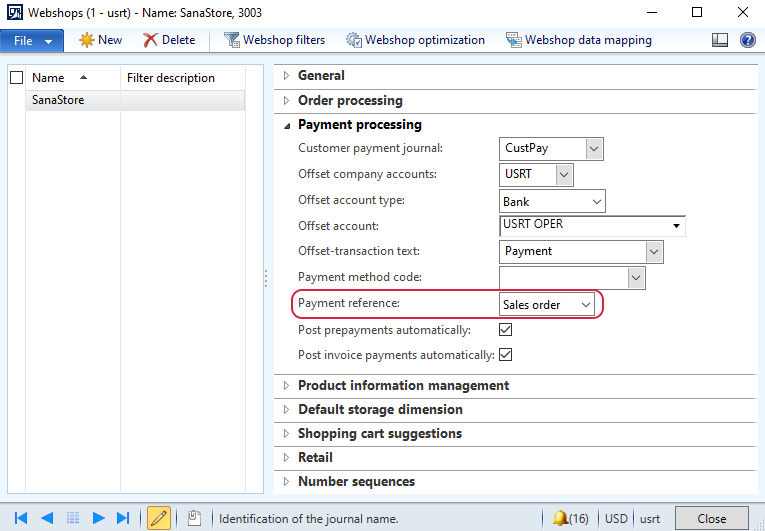Click the Close button

tap(712, 518)
